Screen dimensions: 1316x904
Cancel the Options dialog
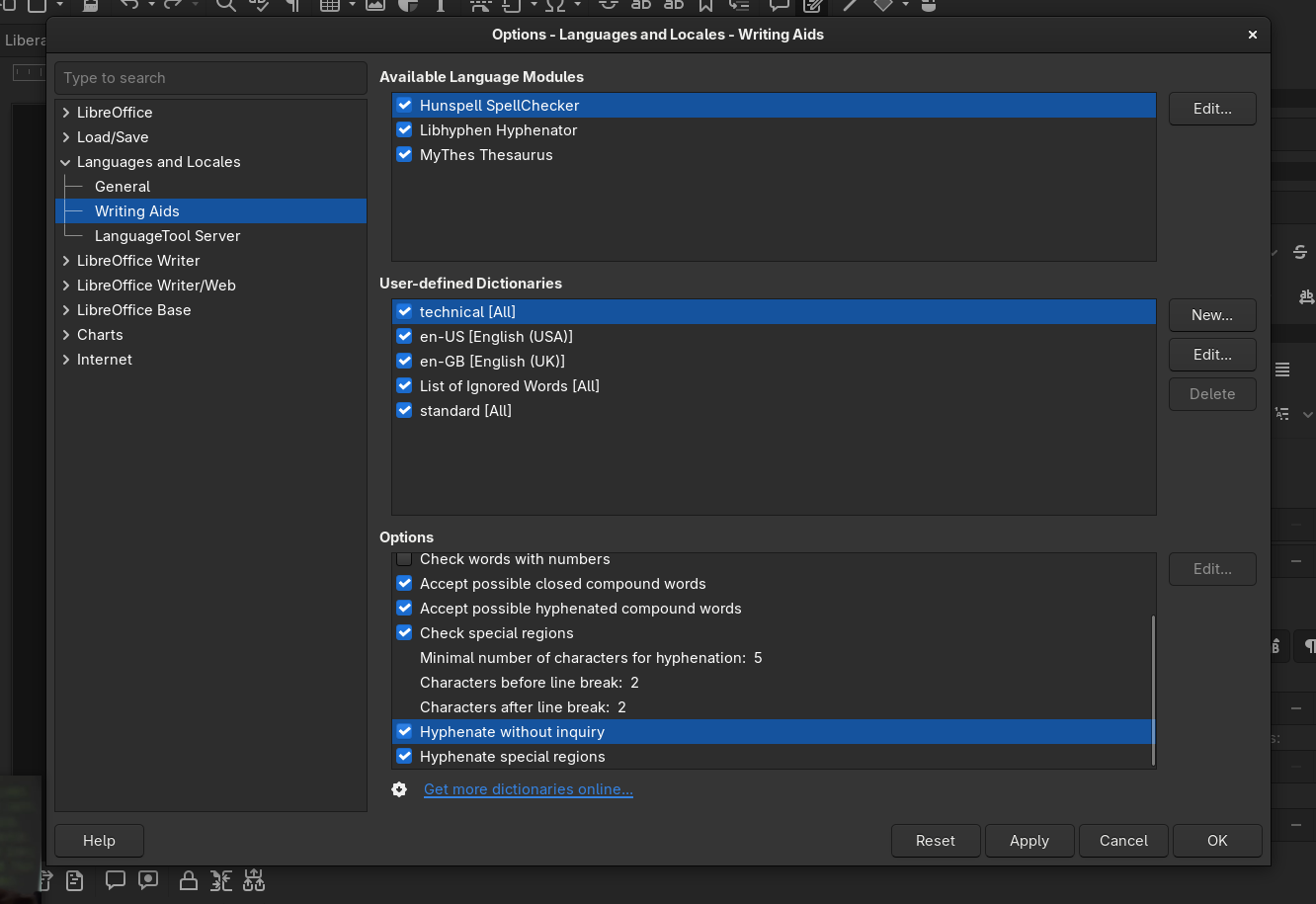pyautogui.click(x=1123, y=841)
